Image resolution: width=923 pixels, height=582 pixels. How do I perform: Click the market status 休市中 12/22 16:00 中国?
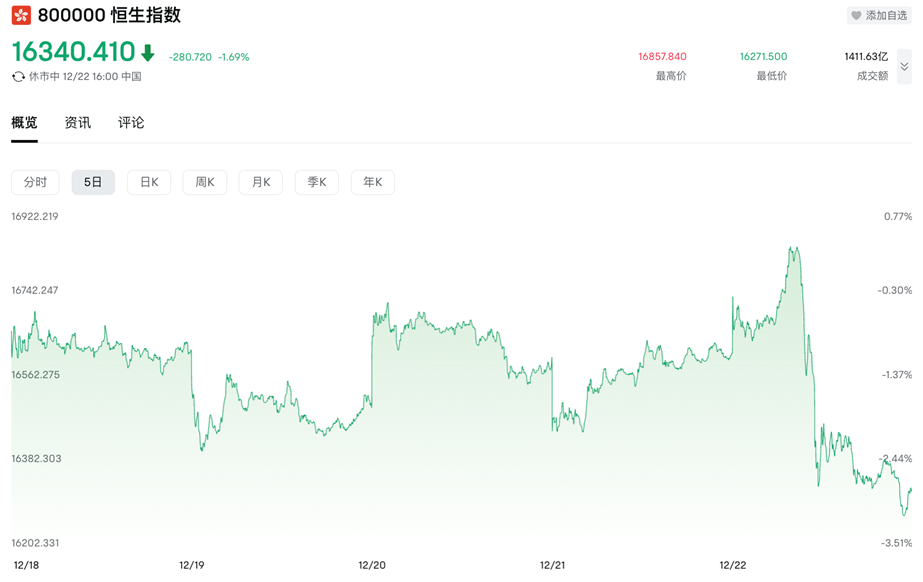85,77
